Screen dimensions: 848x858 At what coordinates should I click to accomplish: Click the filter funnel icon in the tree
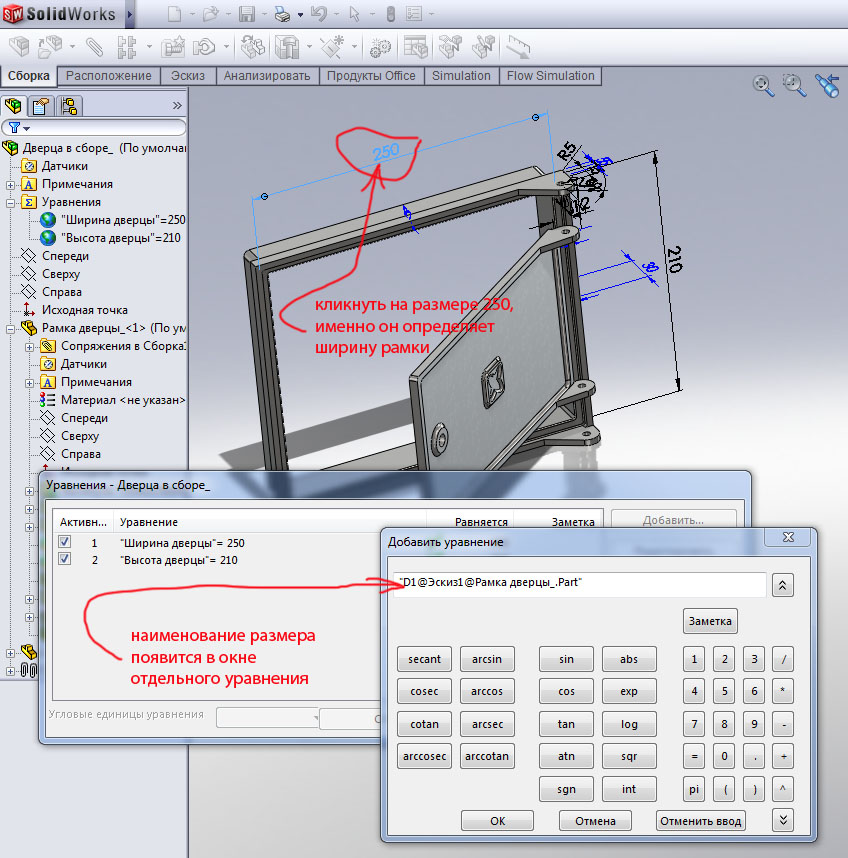pyautogui.click(x=15, y=128)
